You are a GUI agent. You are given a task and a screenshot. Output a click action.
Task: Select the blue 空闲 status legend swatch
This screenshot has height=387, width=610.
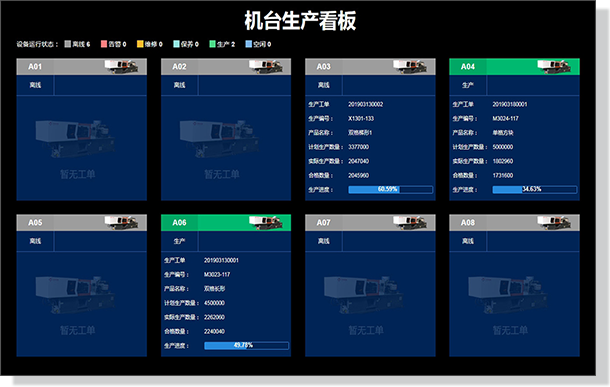click(x=249, y=44)
